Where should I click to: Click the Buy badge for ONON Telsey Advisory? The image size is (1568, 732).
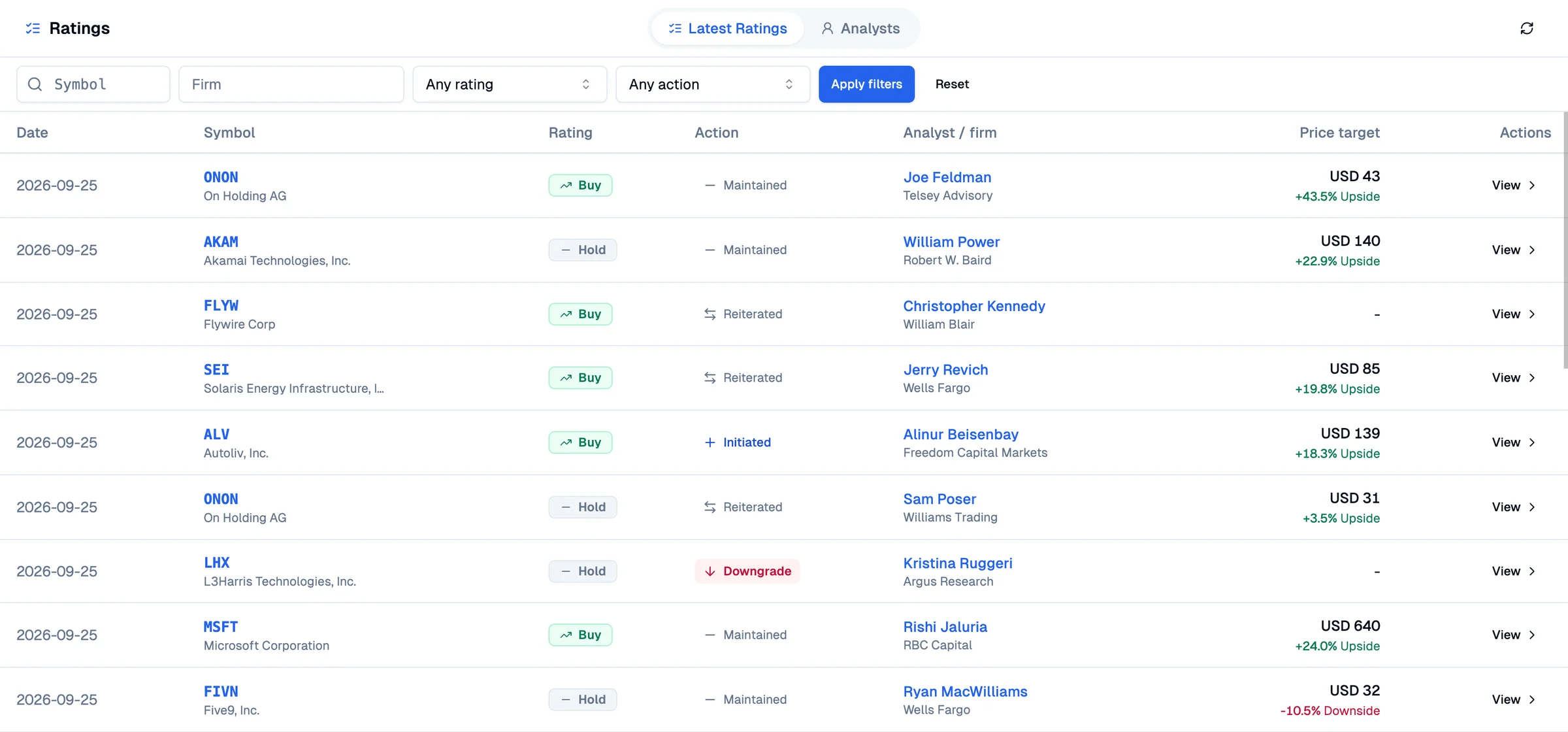[x=580, y=186]
